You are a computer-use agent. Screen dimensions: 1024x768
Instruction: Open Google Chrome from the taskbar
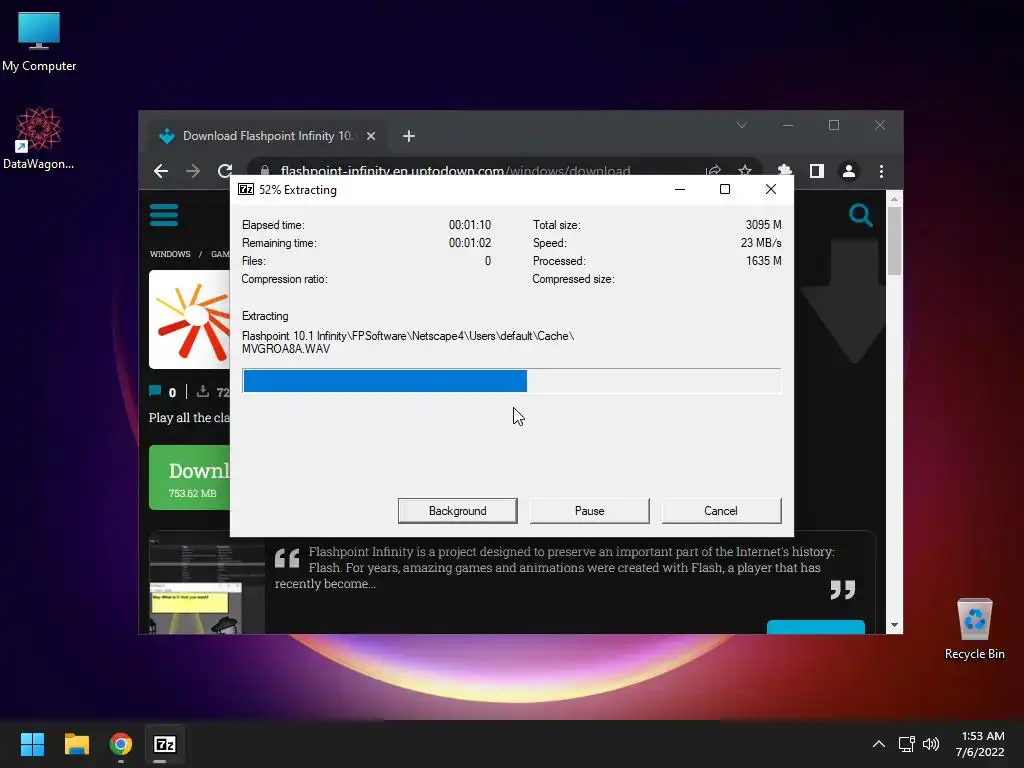click(x=121, y=744)
